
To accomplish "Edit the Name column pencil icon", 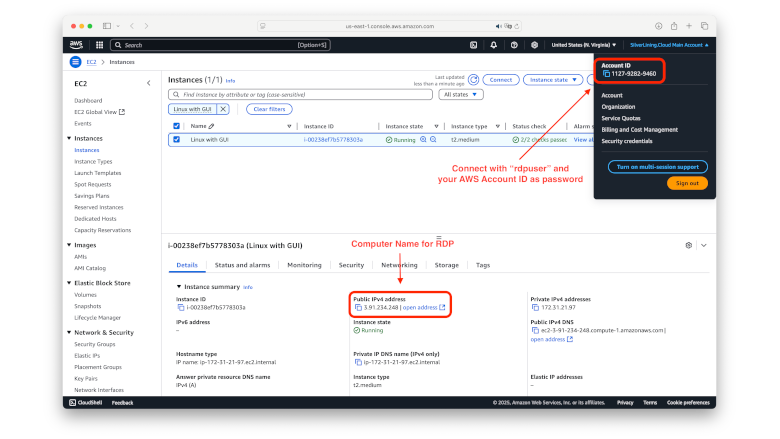I will (x=211, y=126).
